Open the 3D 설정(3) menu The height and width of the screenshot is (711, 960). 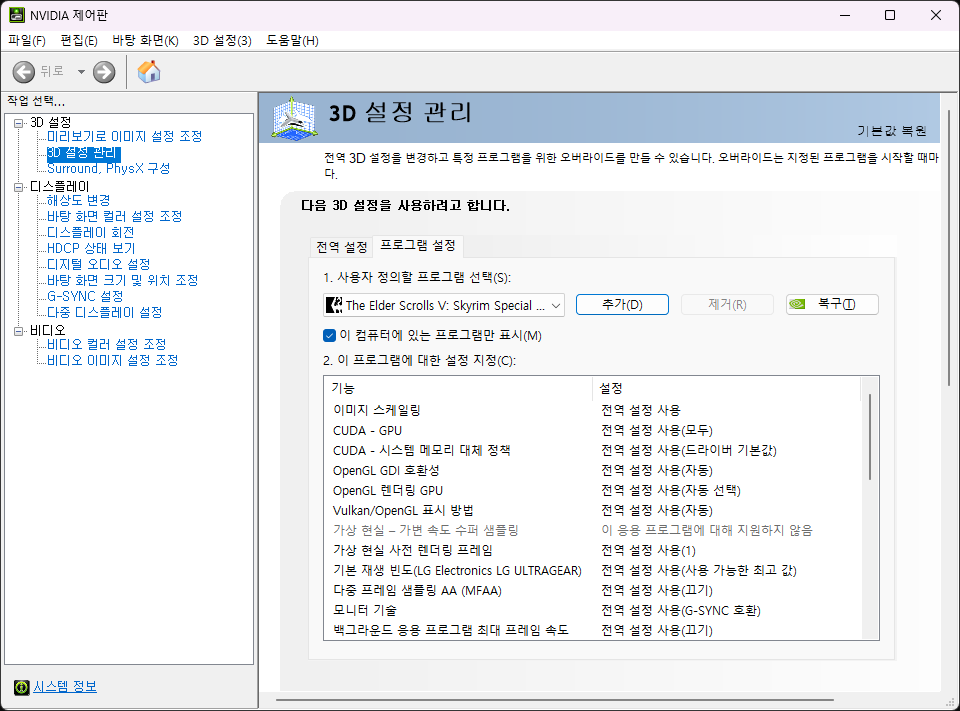(222, 40)
